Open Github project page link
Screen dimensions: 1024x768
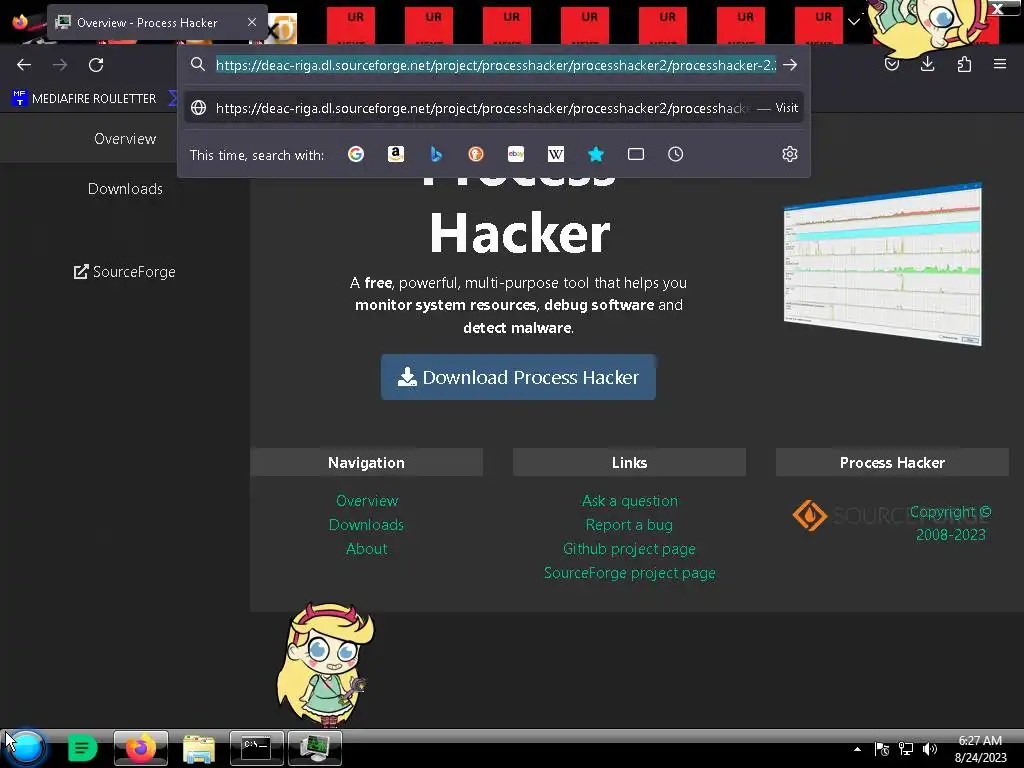630,549
